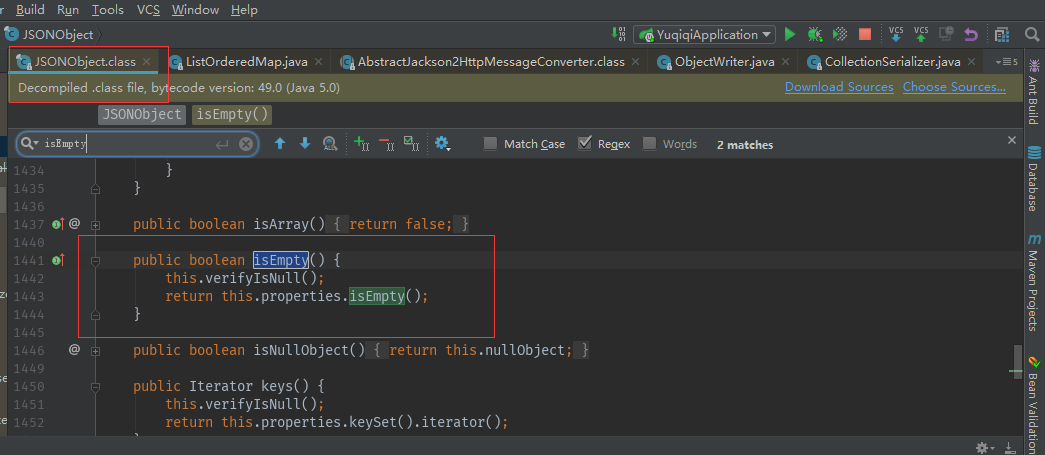Click Choose Sources link
The width and height of the screenshot is (1045, 455).
pos(954,87)
